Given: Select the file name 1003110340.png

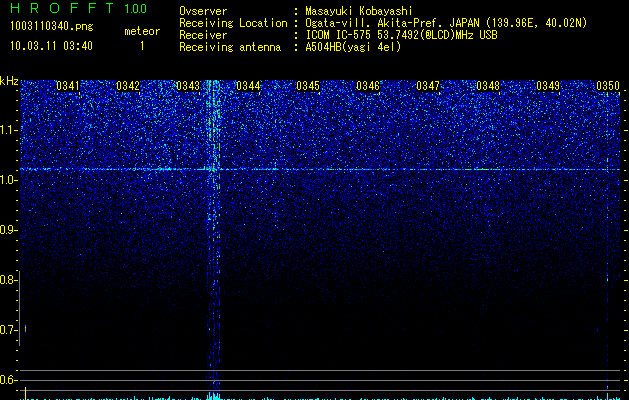Looking at the screenshot, I should (52, 26).
